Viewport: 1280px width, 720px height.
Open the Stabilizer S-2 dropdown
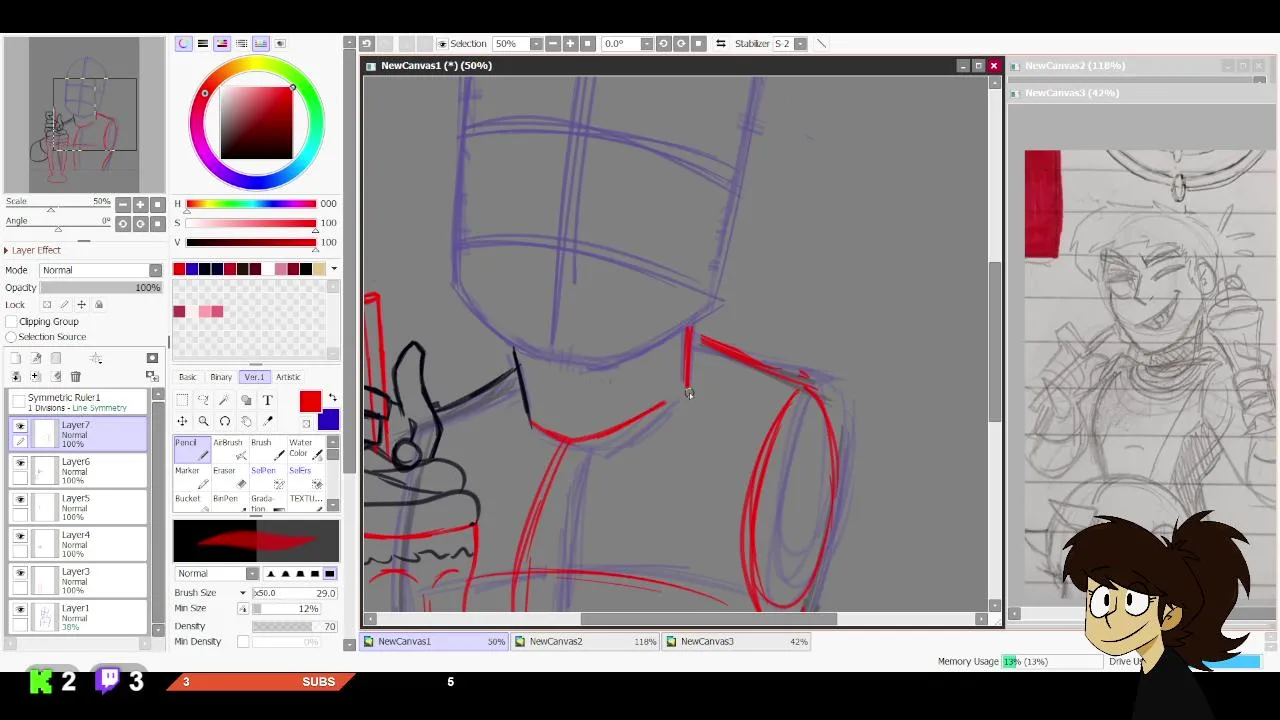point(800,43)
